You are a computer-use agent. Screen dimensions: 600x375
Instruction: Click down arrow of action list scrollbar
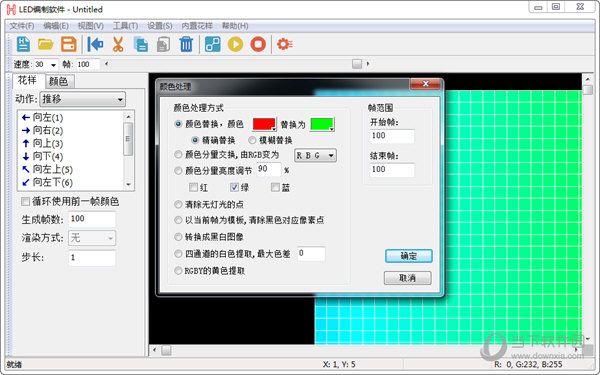click(x=128, y=184)
